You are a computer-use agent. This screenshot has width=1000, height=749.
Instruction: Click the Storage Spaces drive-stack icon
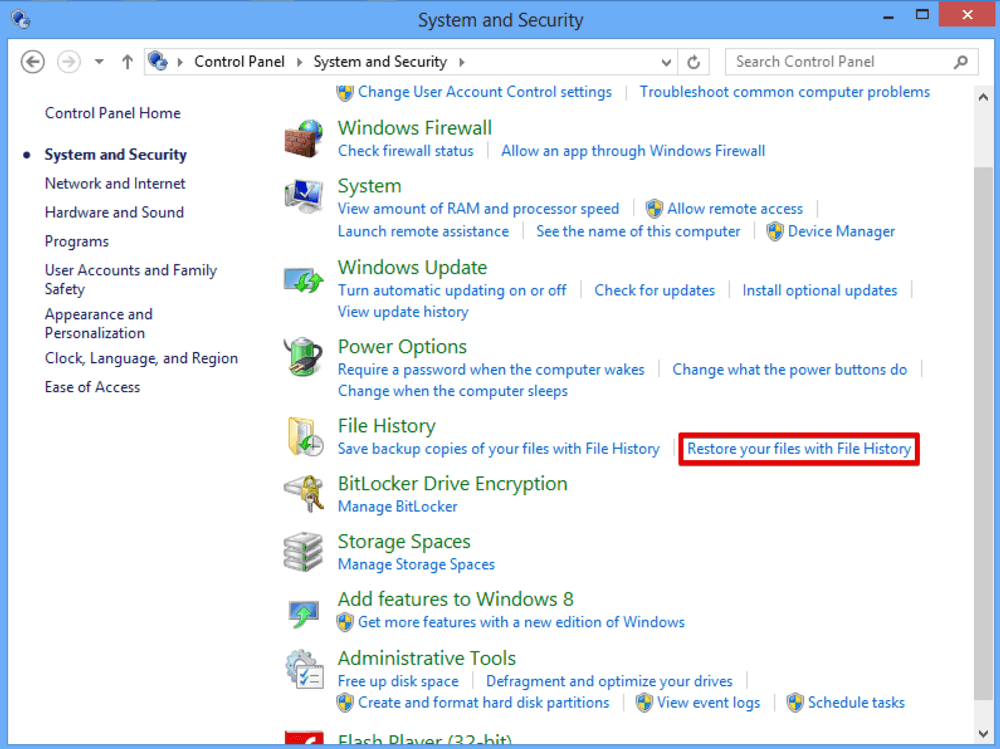304,551
